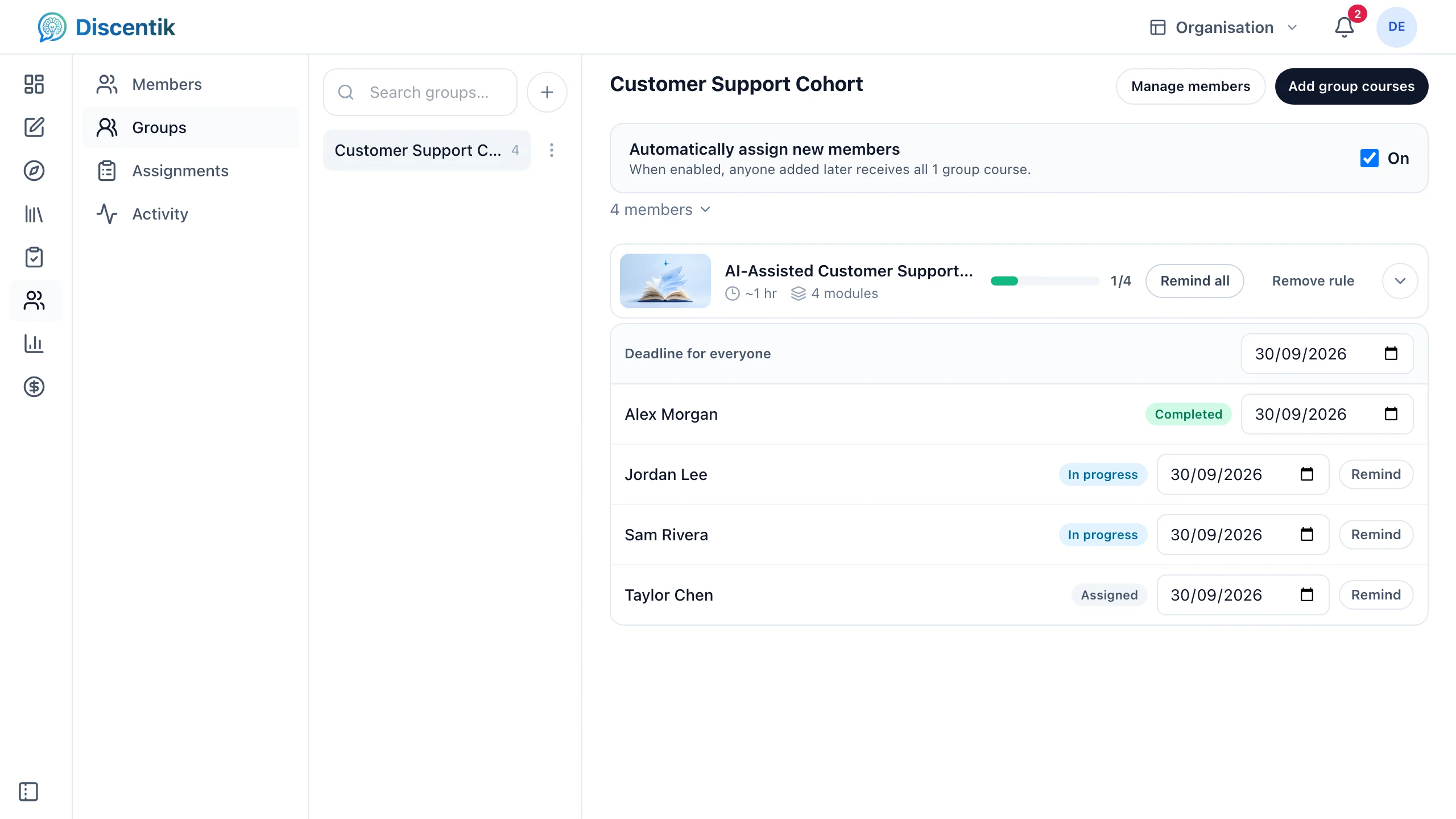Viewport: 1456px width, 819px height.
Task: Click the Search groups input field
Action: click(x=420, y=92)
